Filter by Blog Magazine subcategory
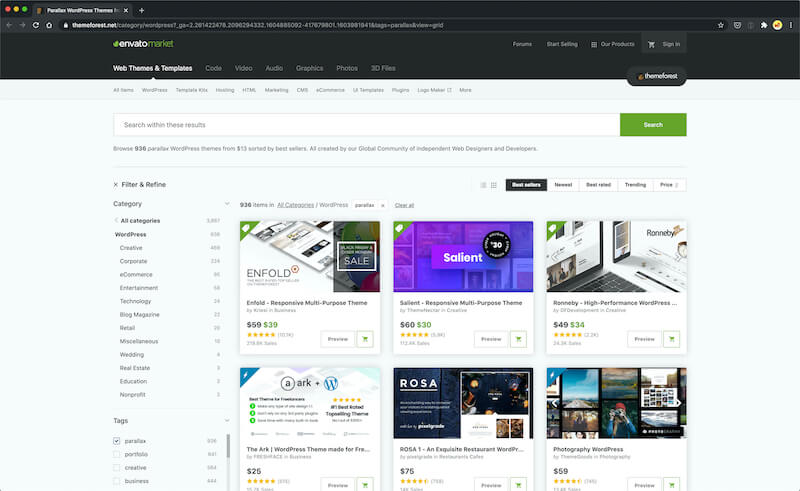Screen dimensions: 800x491 (x=139, y=314)
